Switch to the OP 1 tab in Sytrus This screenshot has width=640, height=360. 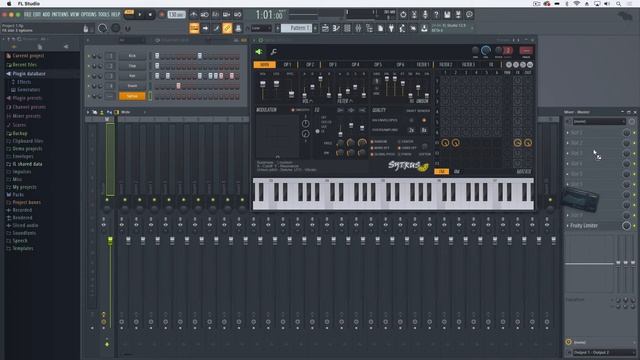coord(287,64)
